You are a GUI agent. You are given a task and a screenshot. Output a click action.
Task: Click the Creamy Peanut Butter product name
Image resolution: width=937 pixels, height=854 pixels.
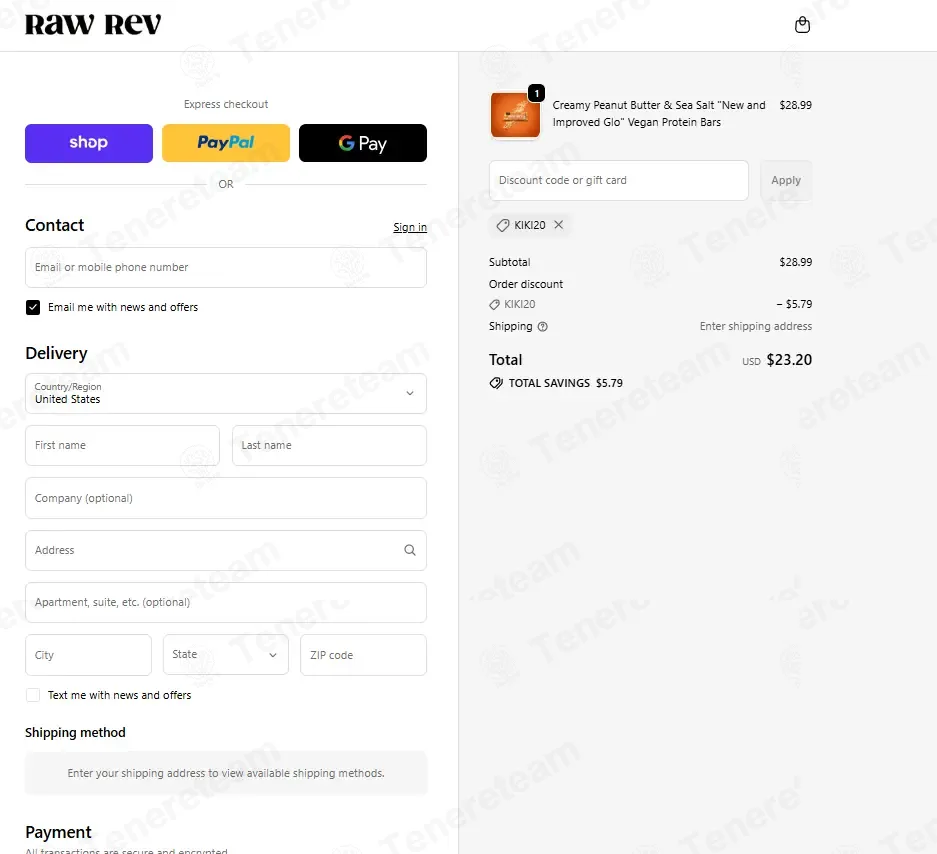click(659, 114)
